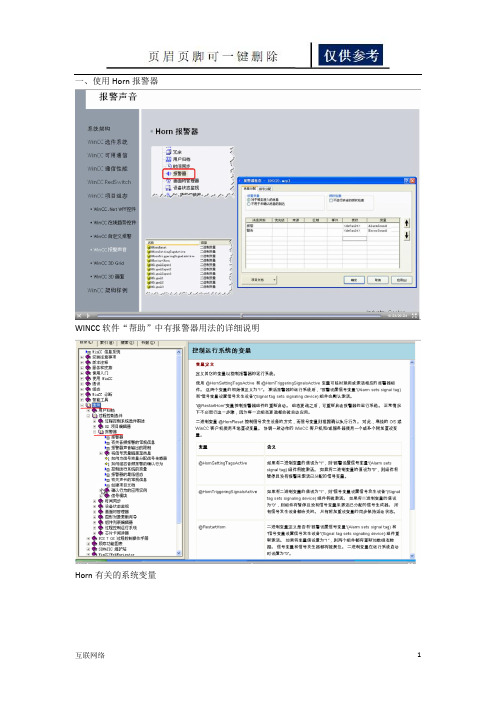
Task: Click the fullscreen icon on the video player bar
Action: click(415, 316)
